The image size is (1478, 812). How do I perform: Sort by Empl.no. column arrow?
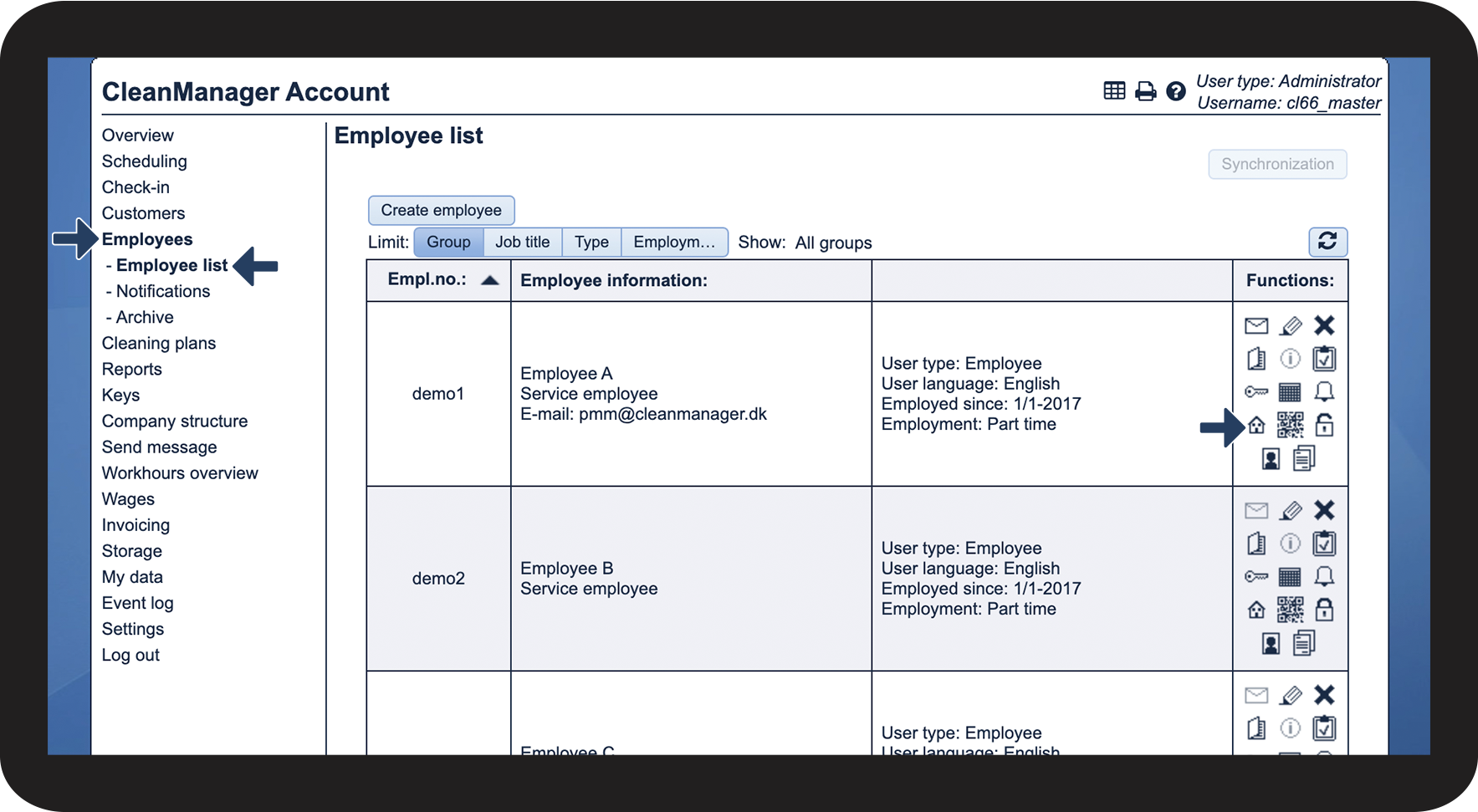(490, 280)
